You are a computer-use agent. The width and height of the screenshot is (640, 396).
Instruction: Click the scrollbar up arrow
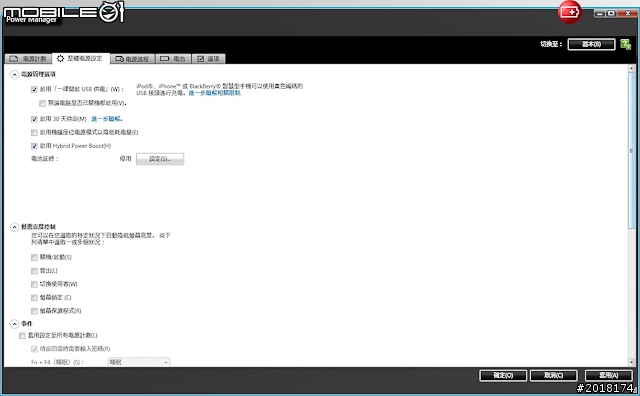pyautogui.click(x=631, y=69)
